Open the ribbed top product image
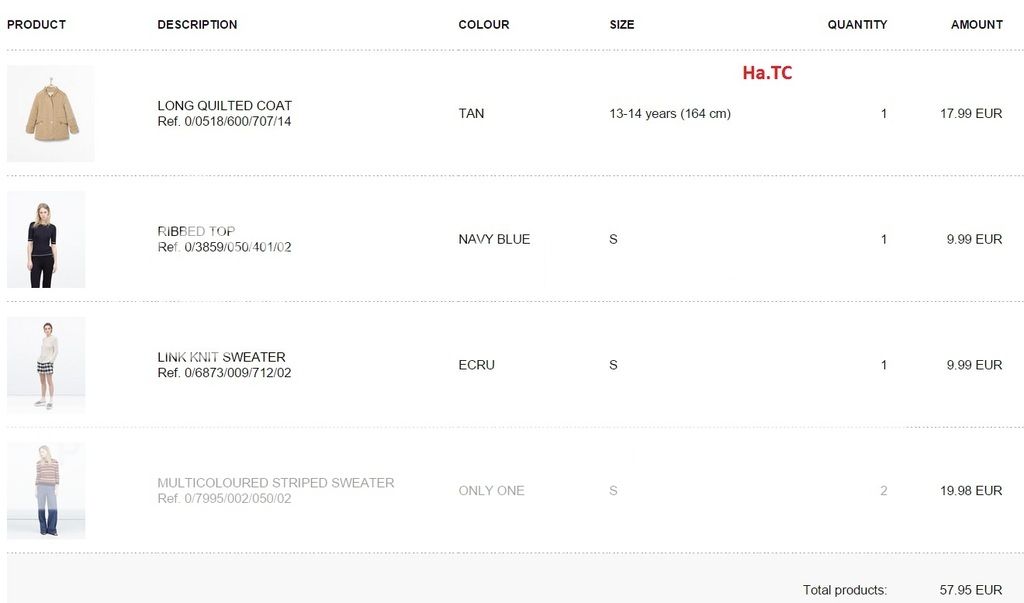This screenshot has width=1024, height=603. 45,239
